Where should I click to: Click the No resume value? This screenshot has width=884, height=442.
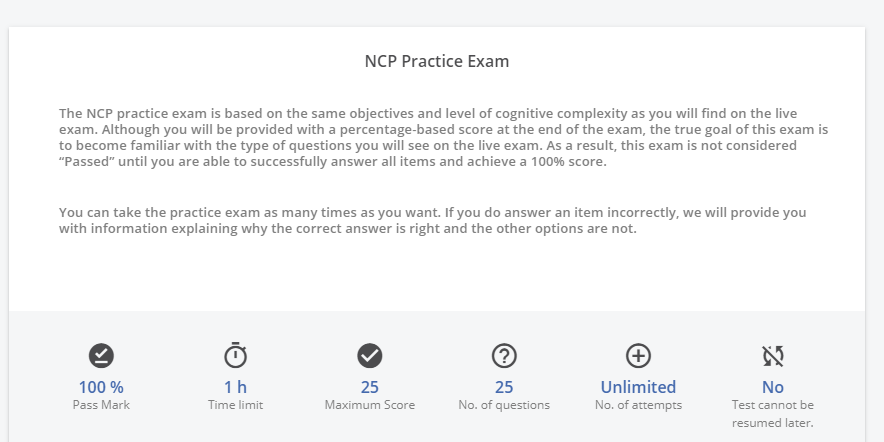click(772, 387)
